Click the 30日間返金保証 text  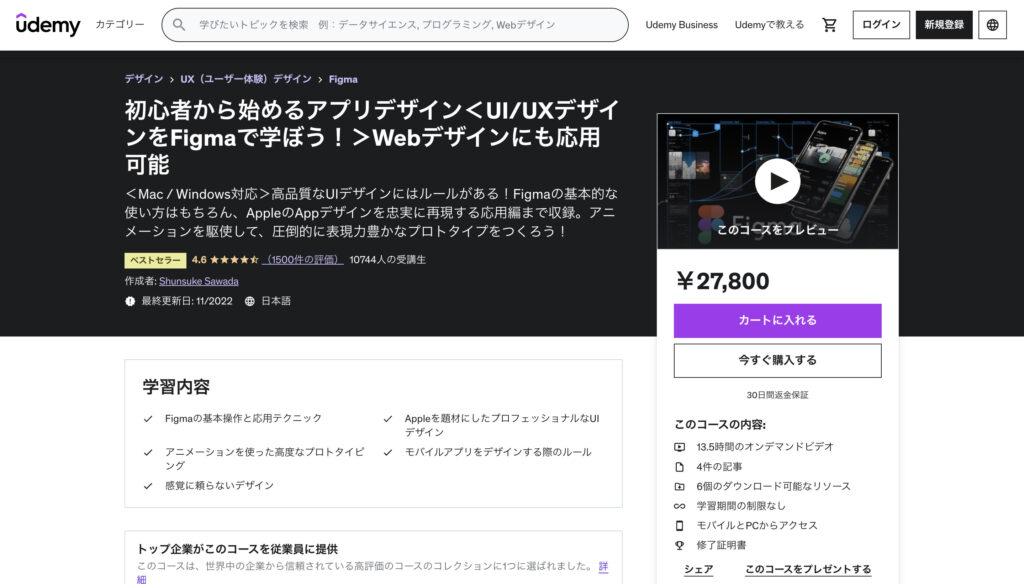pos(777,395)
